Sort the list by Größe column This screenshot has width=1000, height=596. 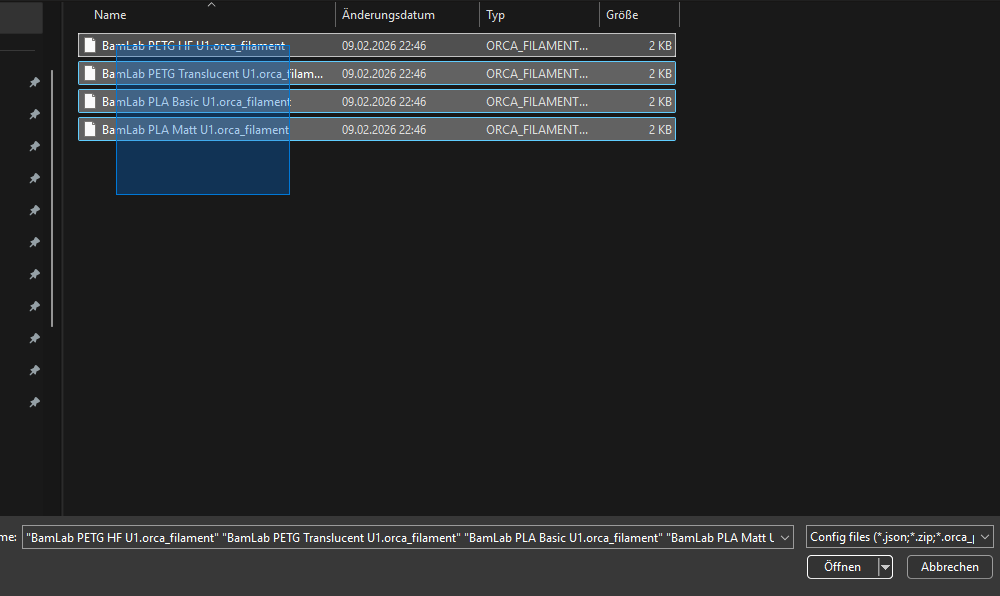(622, 16)
